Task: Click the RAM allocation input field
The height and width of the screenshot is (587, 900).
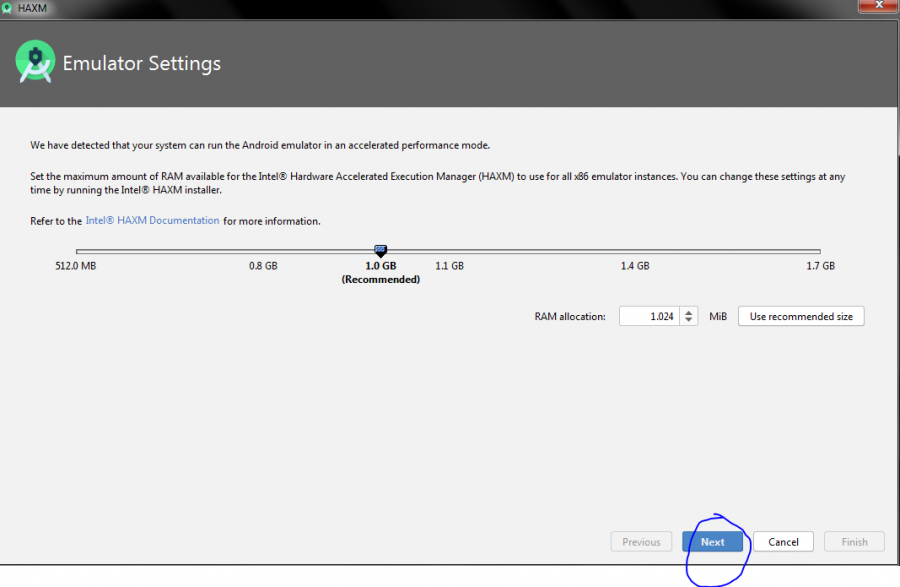Action: point(649,316)
